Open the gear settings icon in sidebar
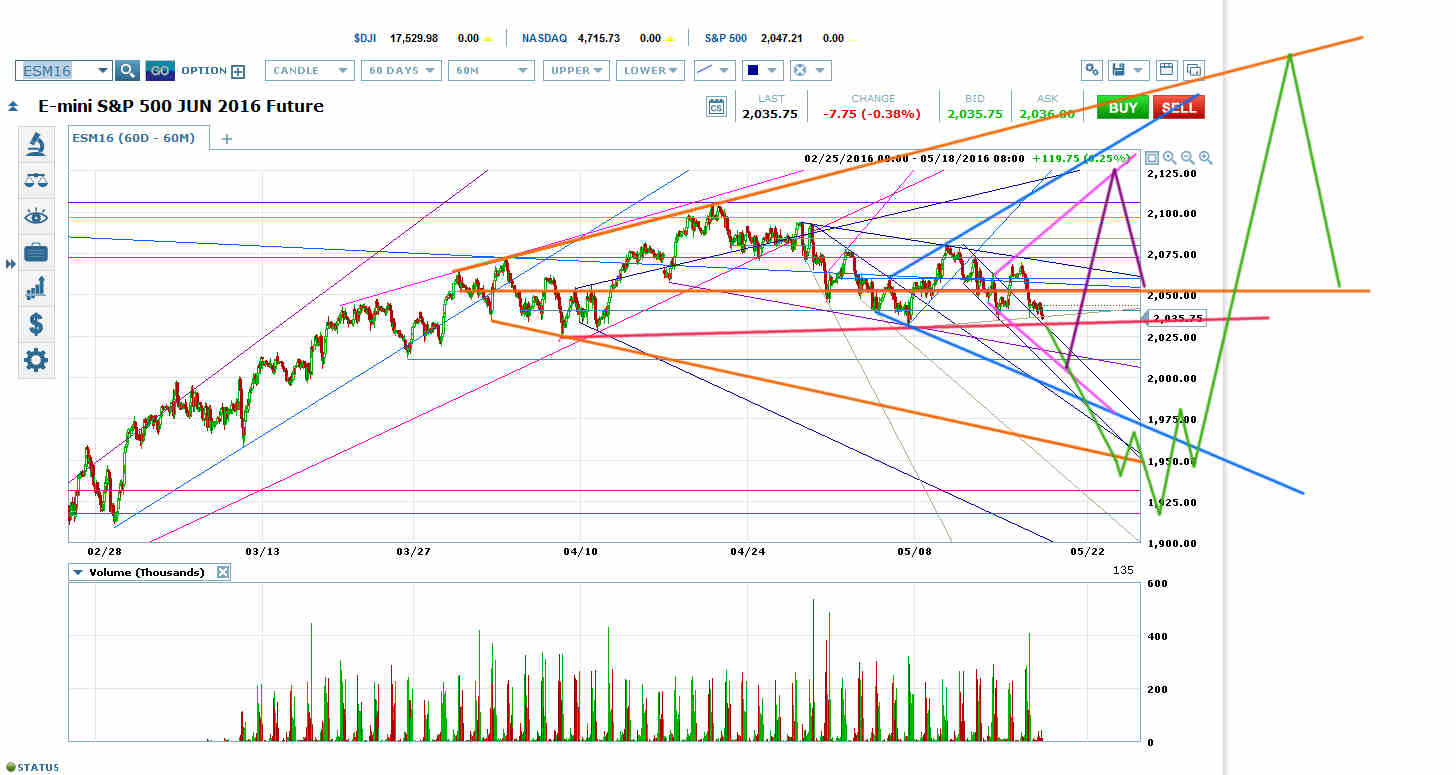 pyautogui.click(x=36, y=360)
